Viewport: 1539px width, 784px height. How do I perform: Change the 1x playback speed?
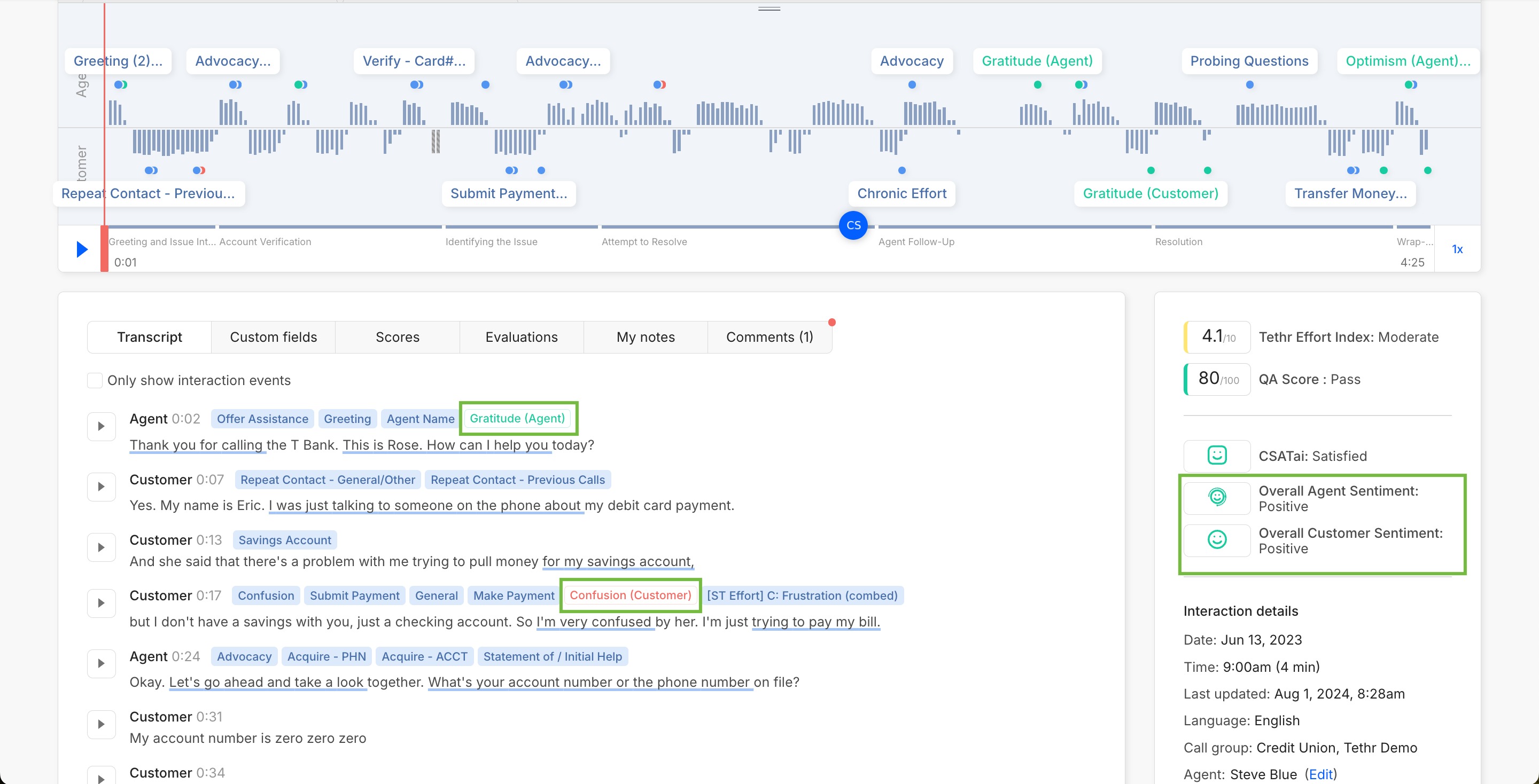[x=1457, y=249]
